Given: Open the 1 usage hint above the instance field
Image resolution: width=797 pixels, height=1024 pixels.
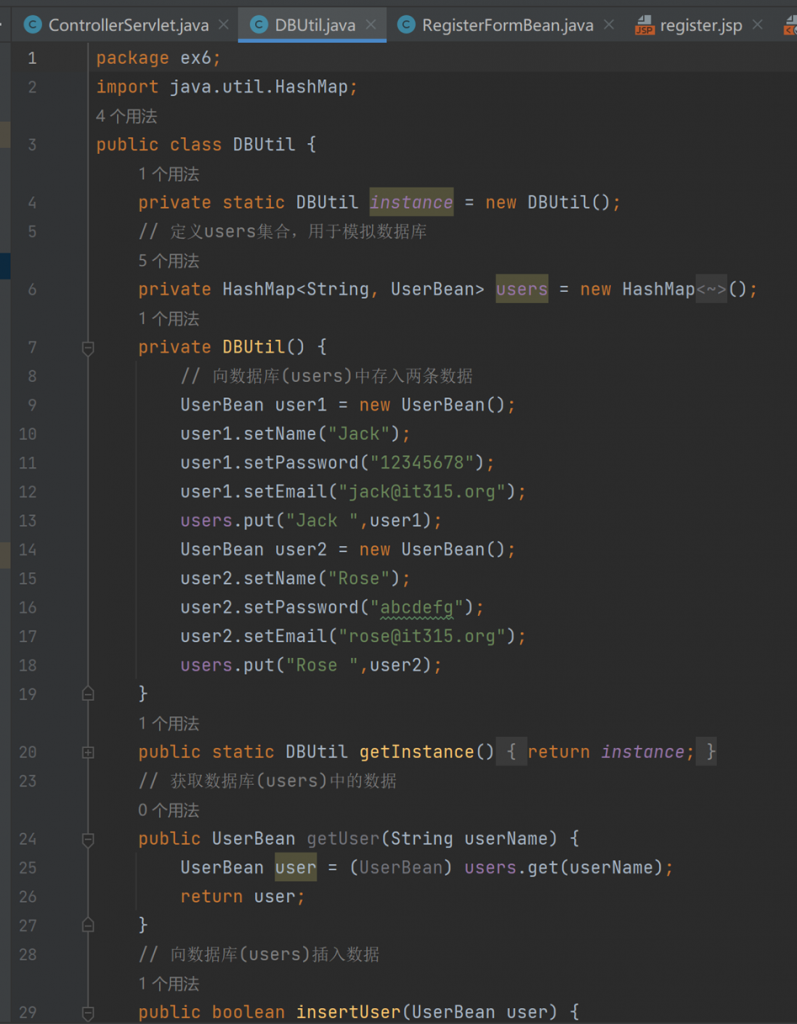Looking at the screenshot, I should [x=169, y=174].
